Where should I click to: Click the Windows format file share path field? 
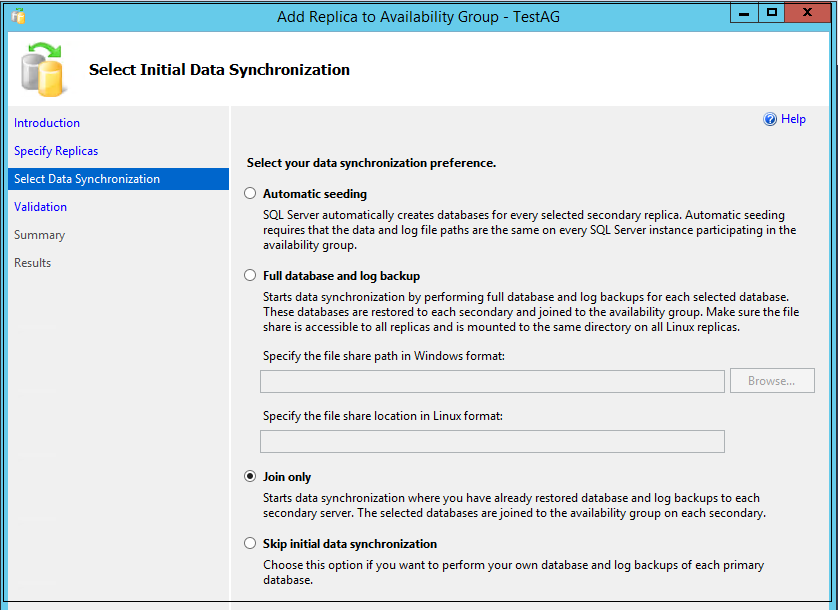(x=492, y=381)
